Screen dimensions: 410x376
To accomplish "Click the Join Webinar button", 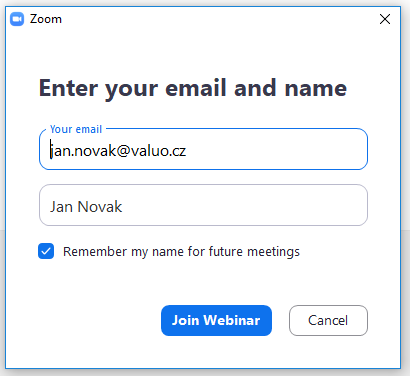I will (216, 320).
